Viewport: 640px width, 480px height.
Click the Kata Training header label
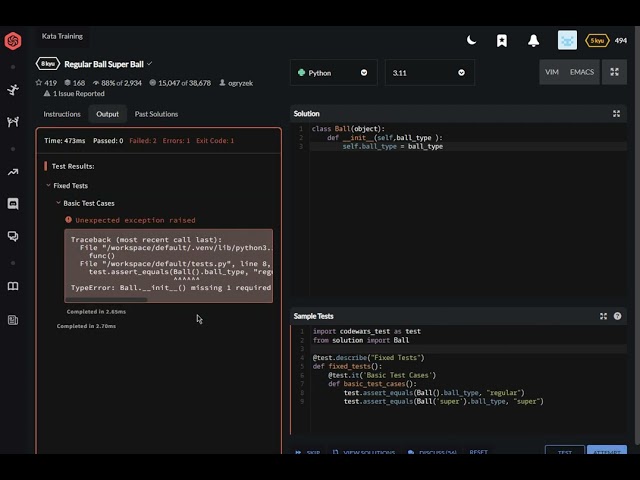(x=62, y=36)
